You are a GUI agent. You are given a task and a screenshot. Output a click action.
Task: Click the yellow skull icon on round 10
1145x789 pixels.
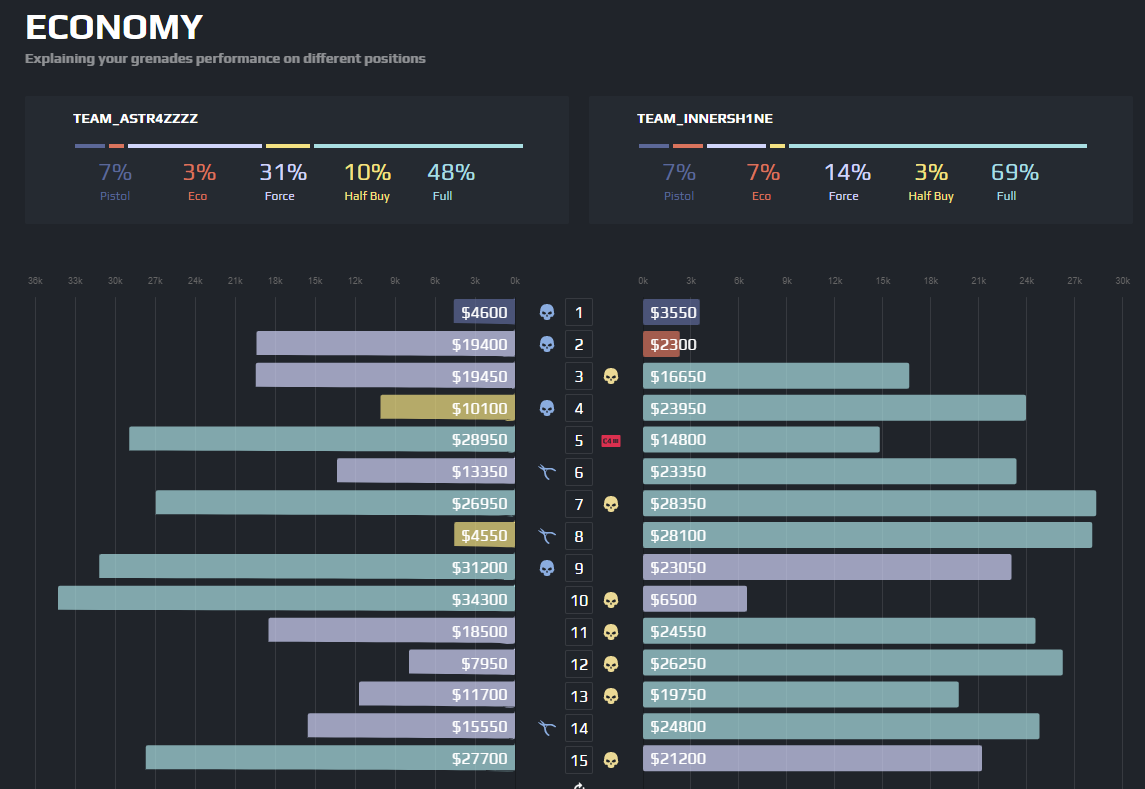point(610,600)
